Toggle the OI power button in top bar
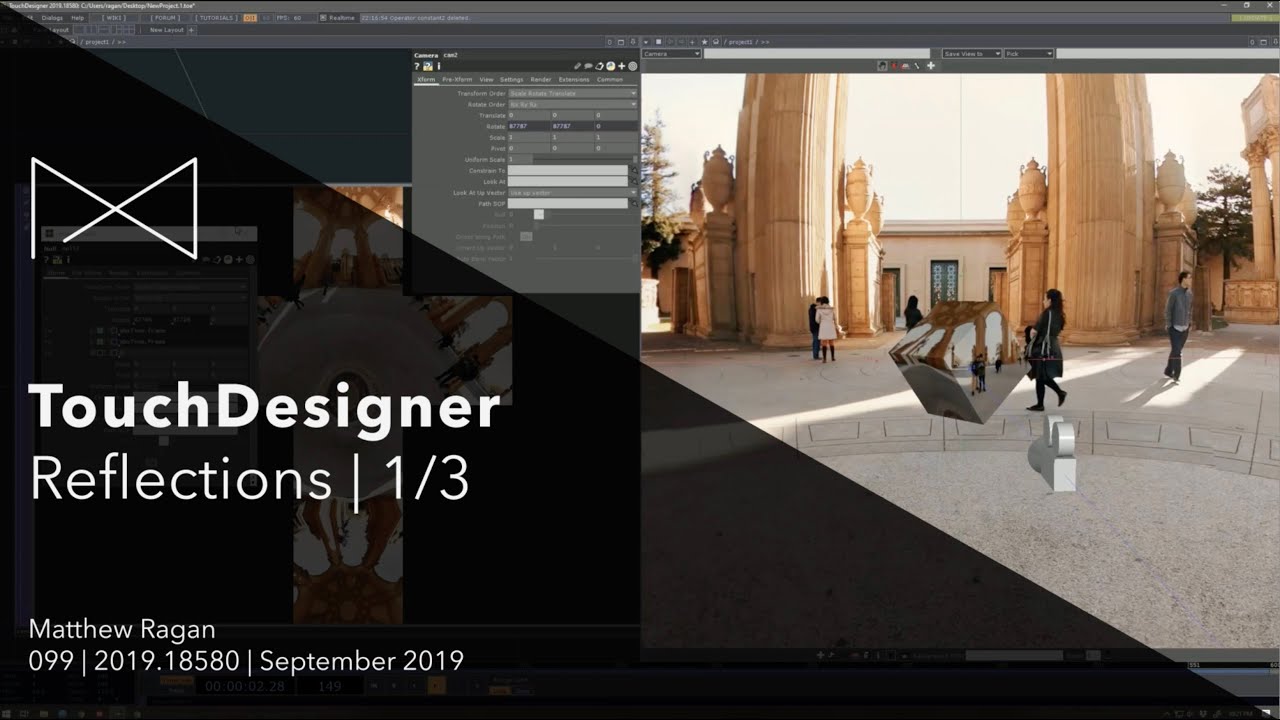Image resolution: width=1280 pixels, height=720 pixels. 250,18
